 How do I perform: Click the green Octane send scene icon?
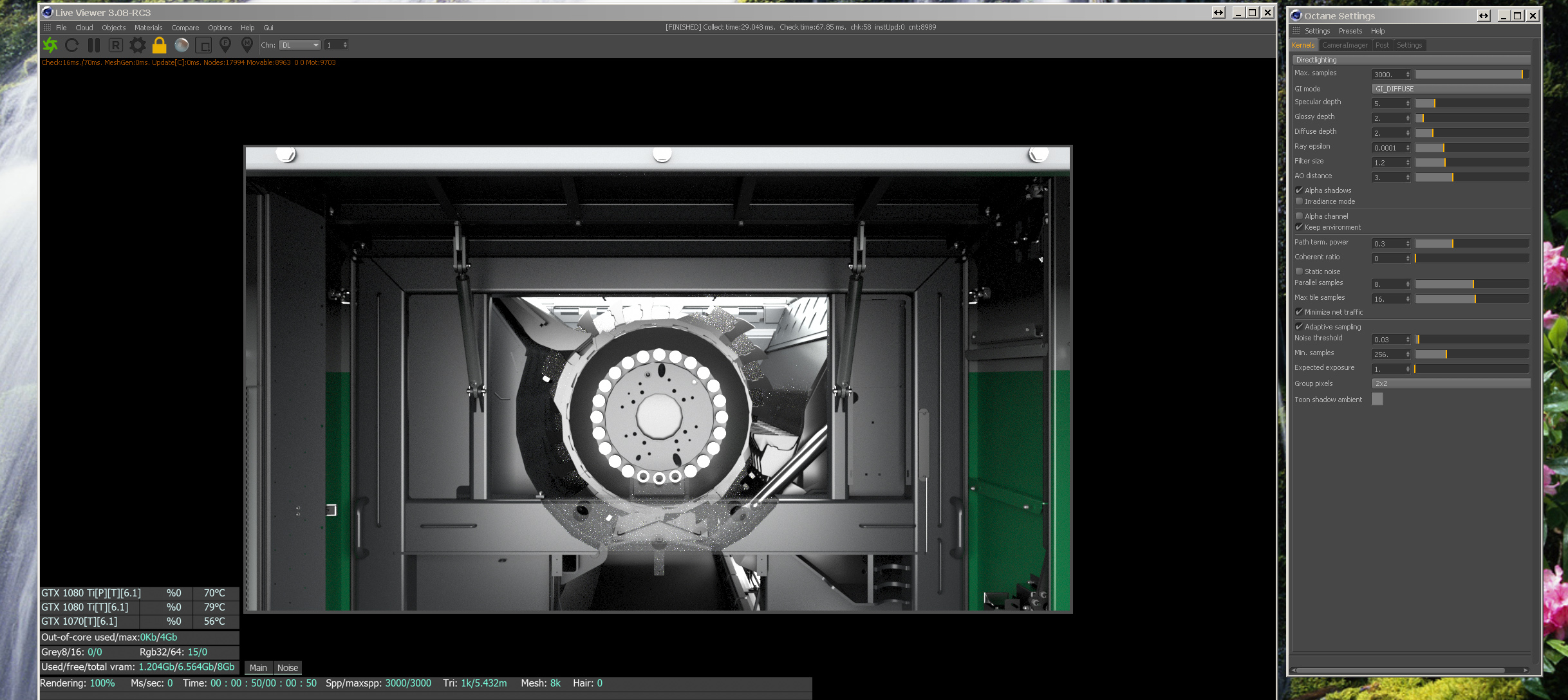50,45
